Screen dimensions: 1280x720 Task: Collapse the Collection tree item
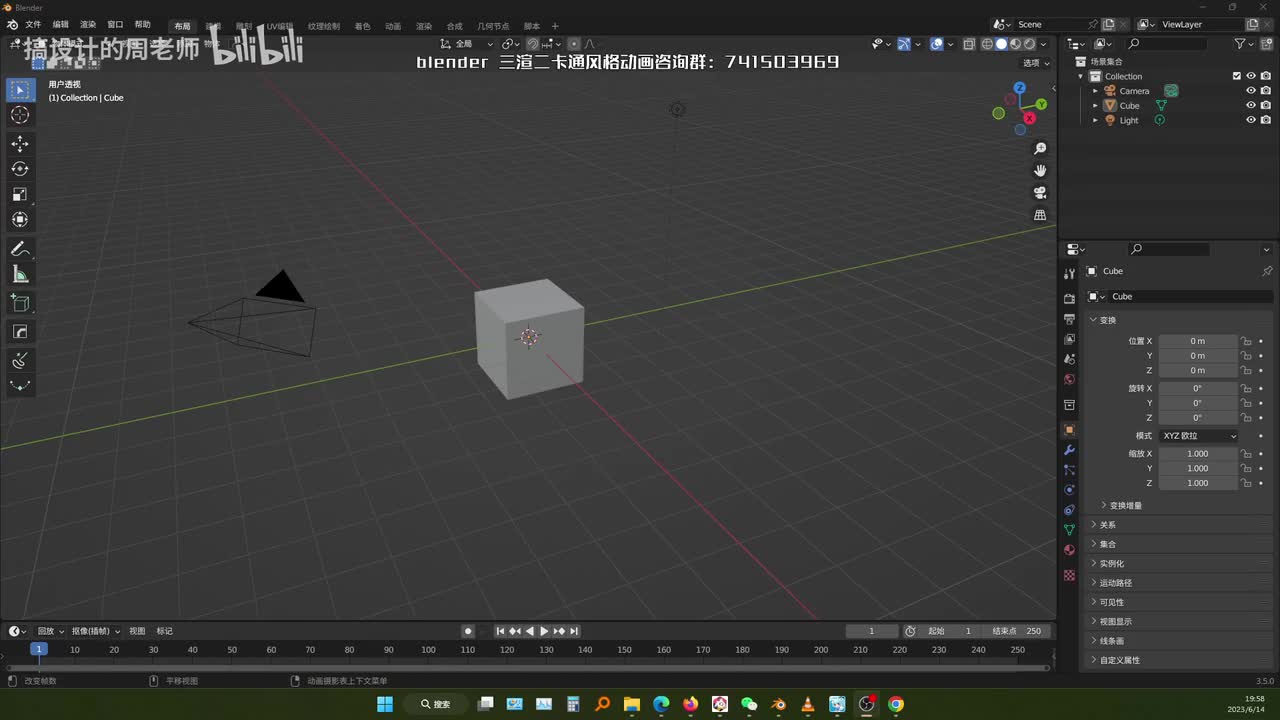click(1081, 76)
